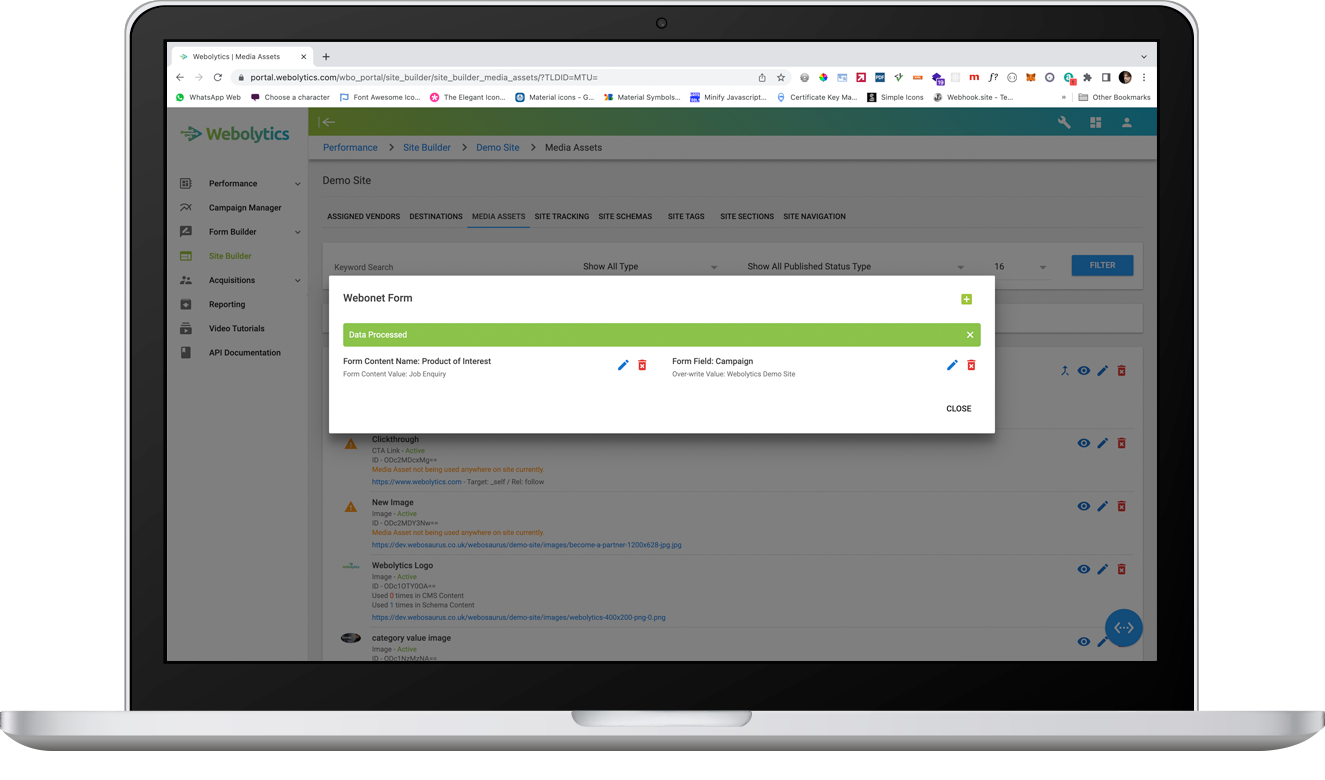
Task: Click the blue floating code action button
Action: 1123,628
